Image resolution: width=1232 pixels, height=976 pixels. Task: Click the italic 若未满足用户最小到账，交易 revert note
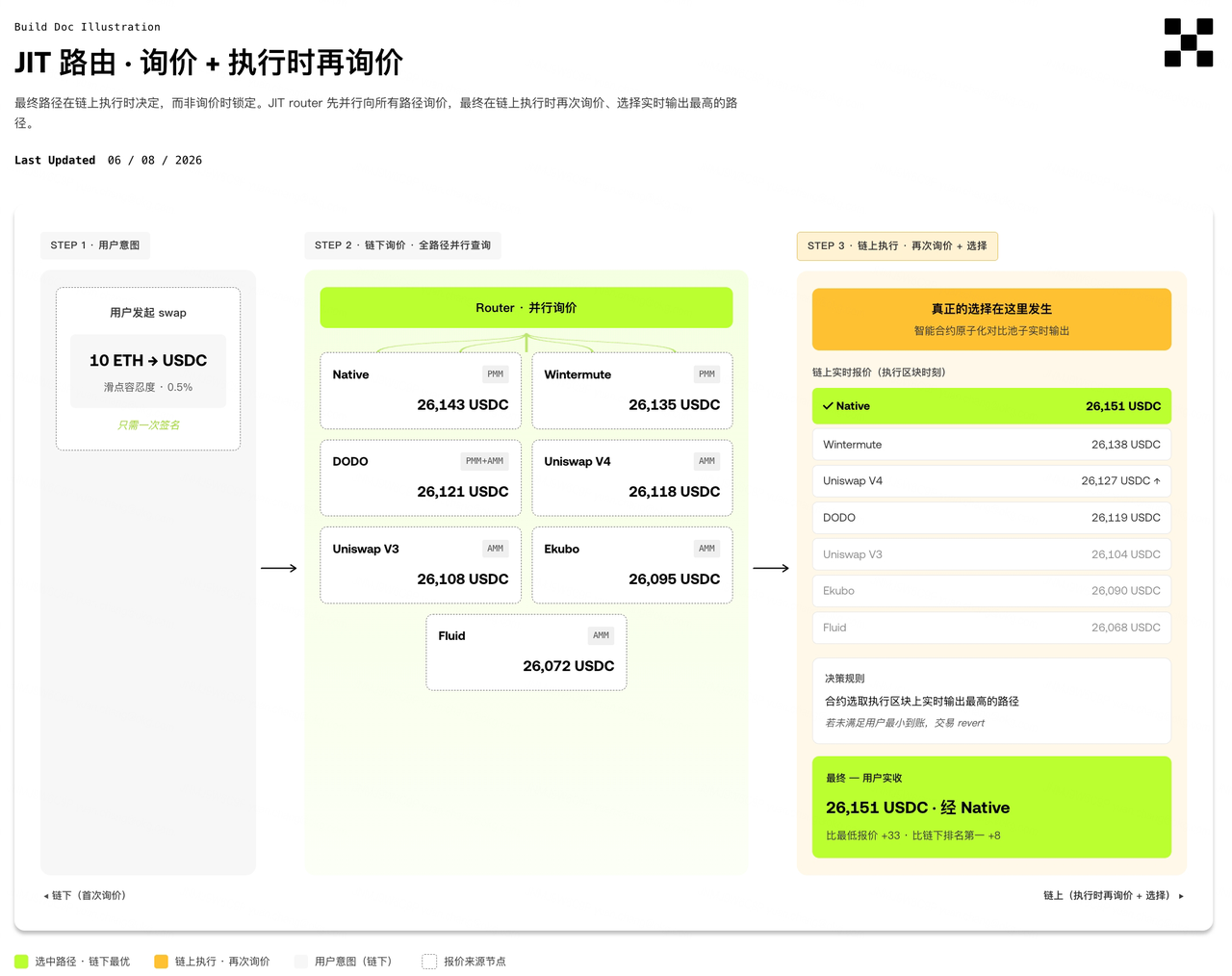[905, 723]
